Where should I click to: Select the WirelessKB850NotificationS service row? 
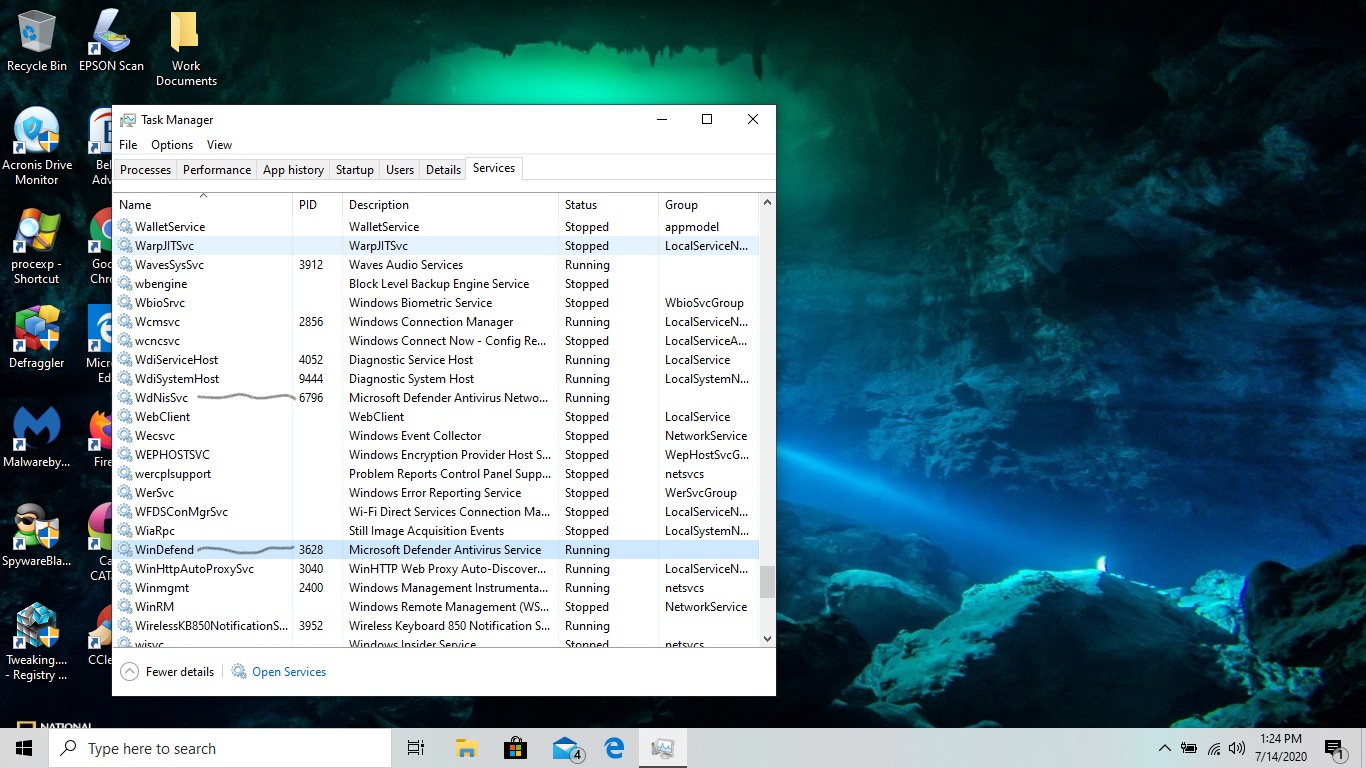coord(436,626)
